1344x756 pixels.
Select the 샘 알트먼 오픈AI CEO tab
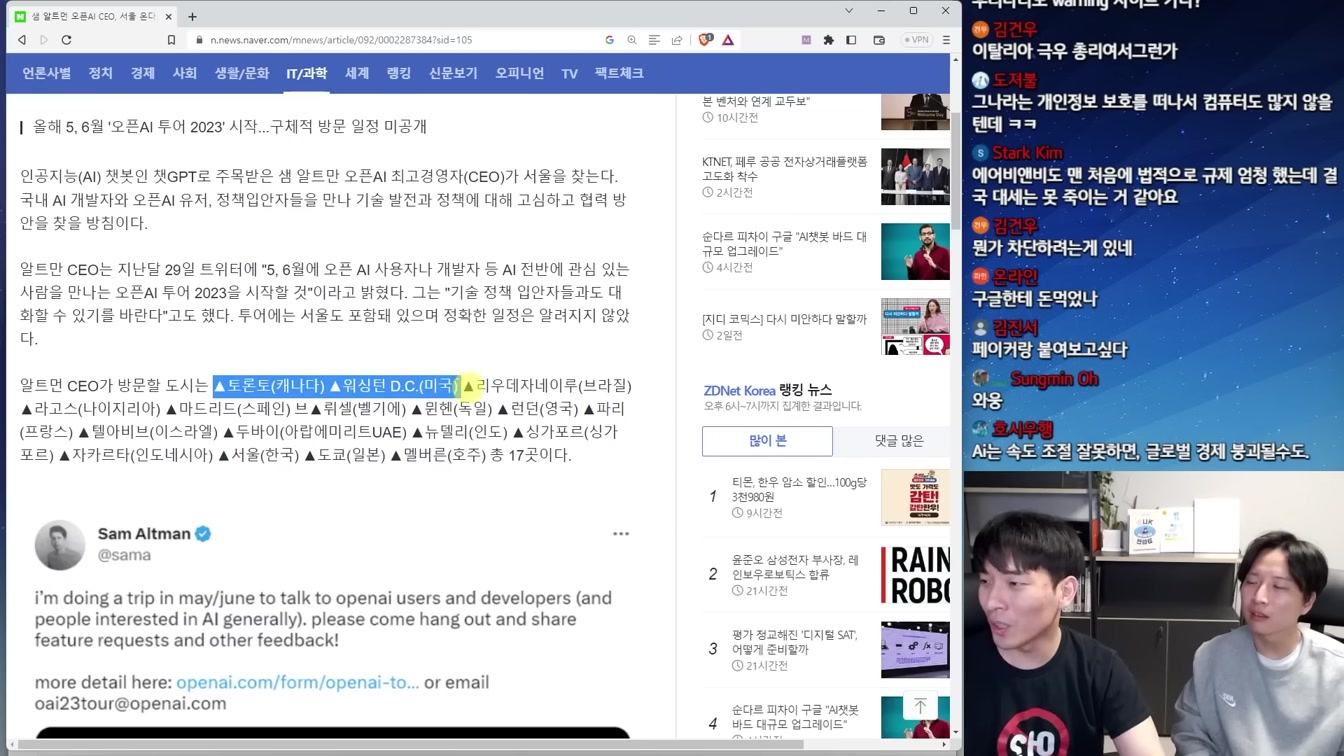[x=92, y=16]
